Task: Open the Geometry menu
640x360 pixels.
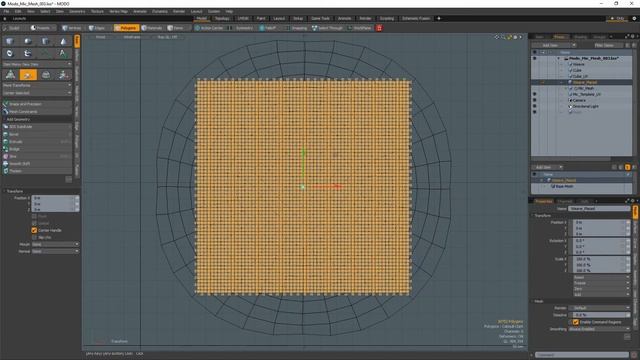Action: pyautogui.click(x=77, y=11)
